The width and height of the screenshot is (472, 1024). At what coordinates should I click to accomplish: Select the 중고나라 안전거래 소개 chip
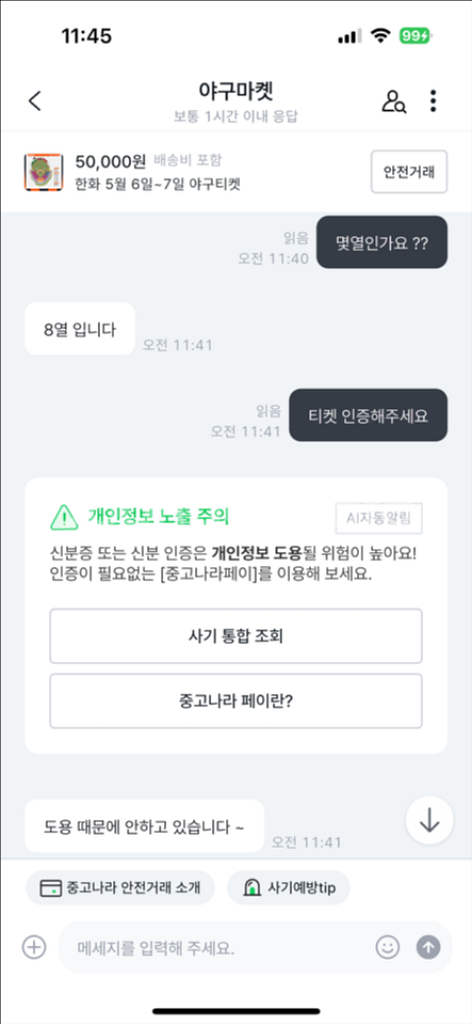tap(120, 888)
